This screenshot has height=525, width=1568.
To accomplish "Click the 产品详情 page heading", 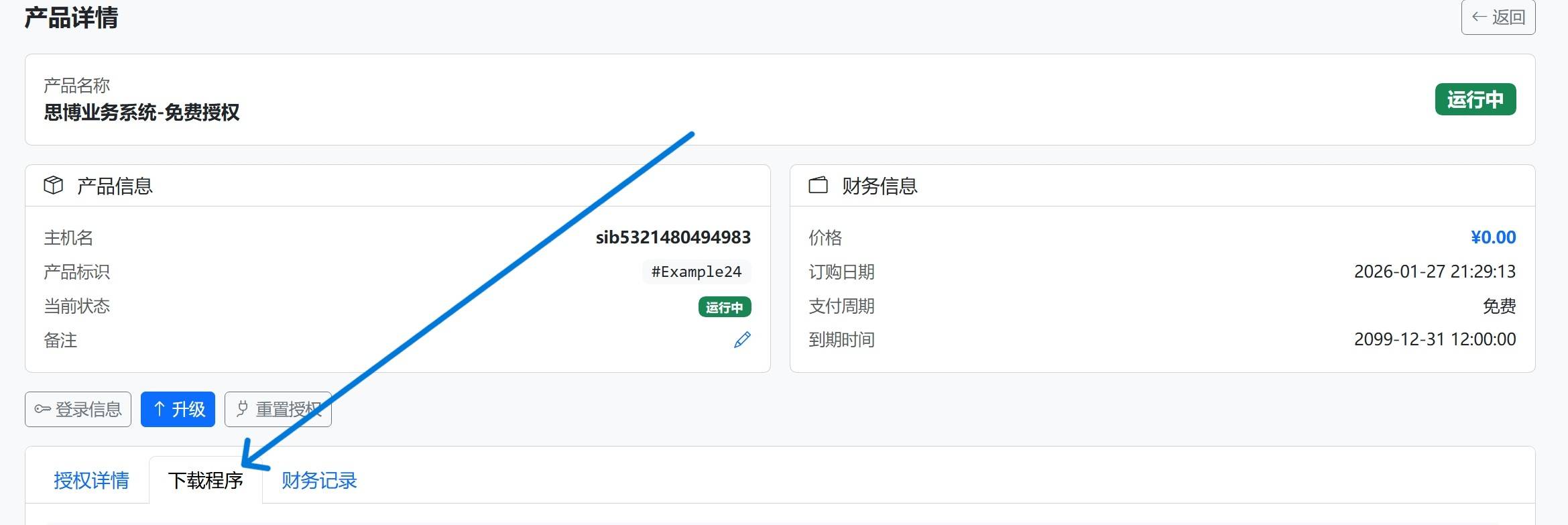I will click(x=71, y=17).
